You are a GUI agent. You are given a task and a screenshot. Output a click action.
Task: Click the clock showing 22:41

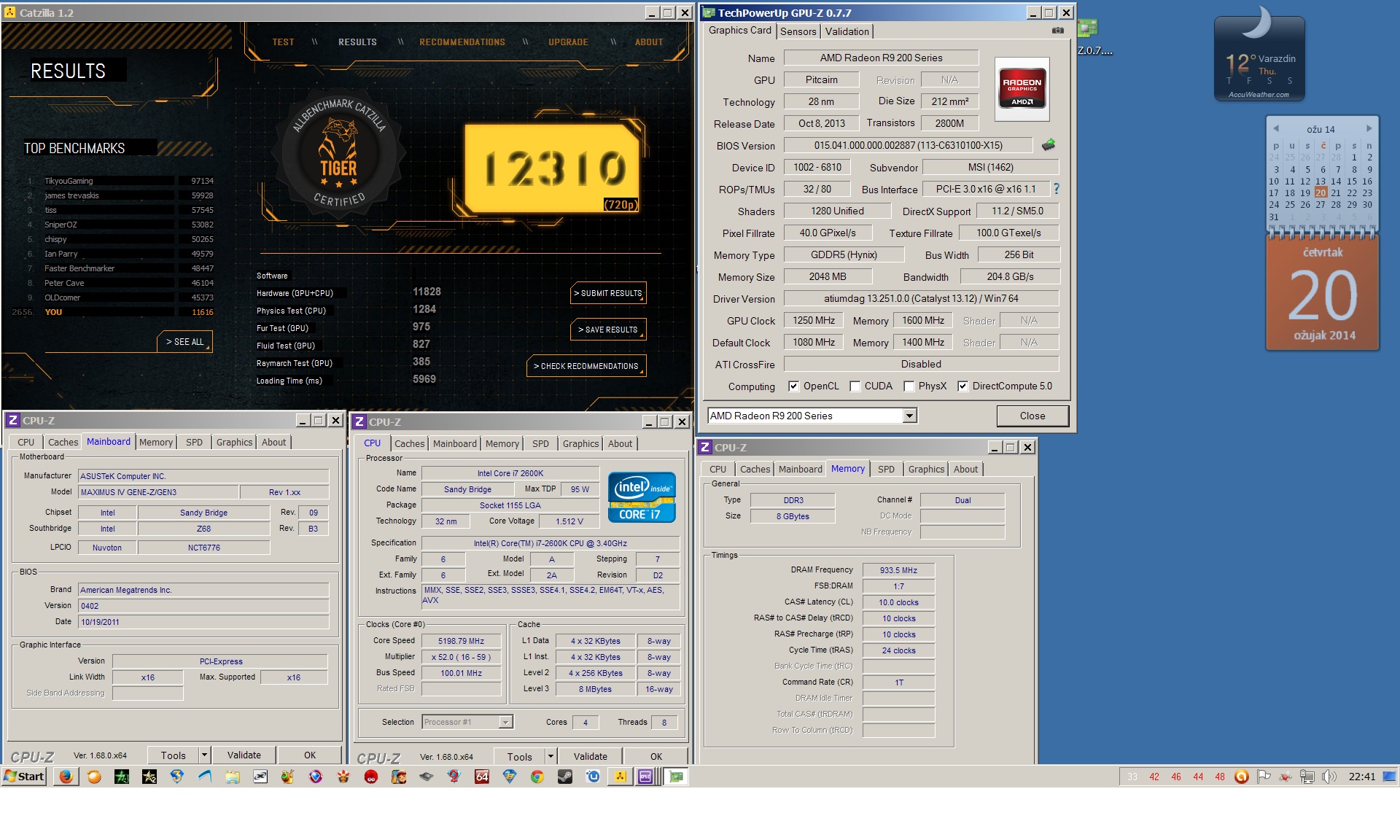point(1361,777)
